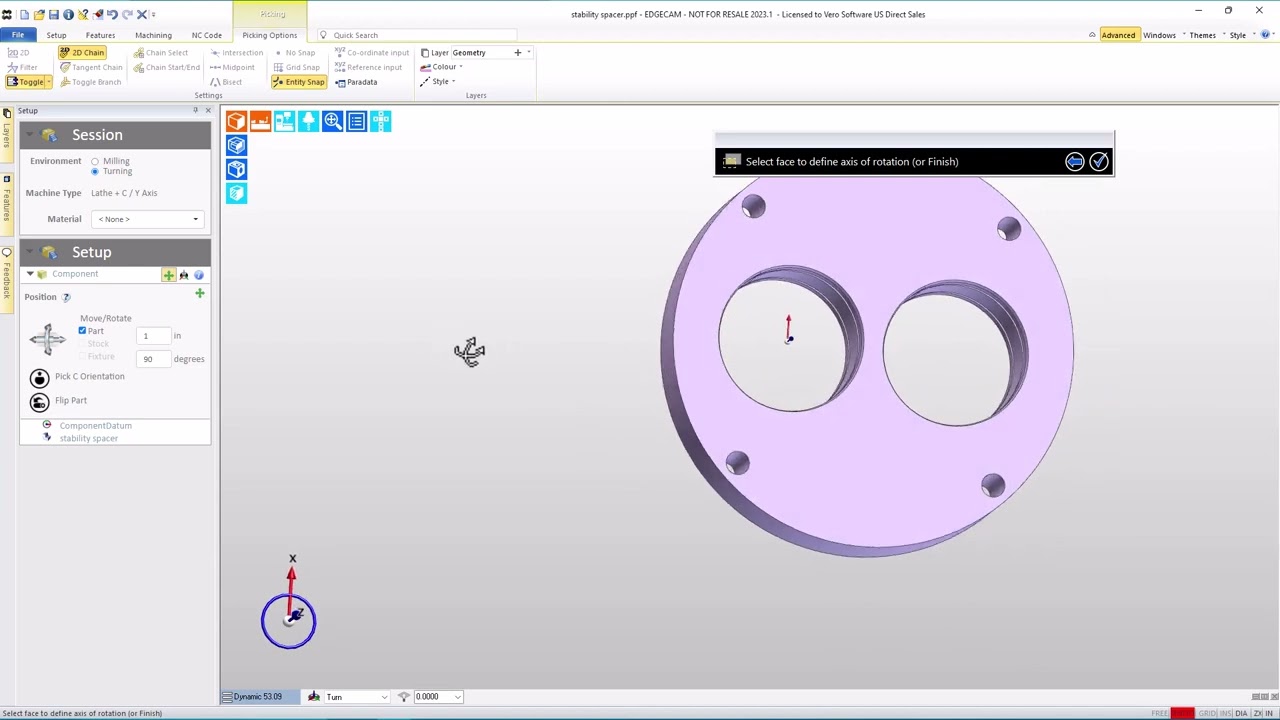This screenshot has width=1280, height=720.
Task: Toggle the Grid Snap option
Action: point(296,67)
